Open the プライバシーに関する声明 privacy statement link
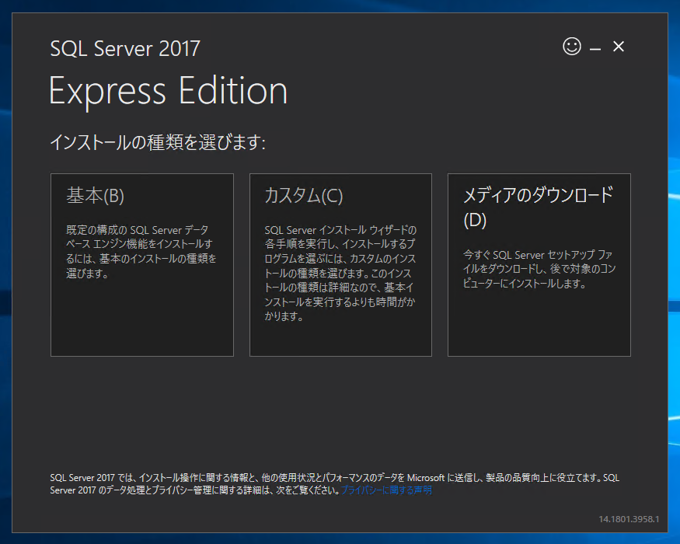 (386, 490)
